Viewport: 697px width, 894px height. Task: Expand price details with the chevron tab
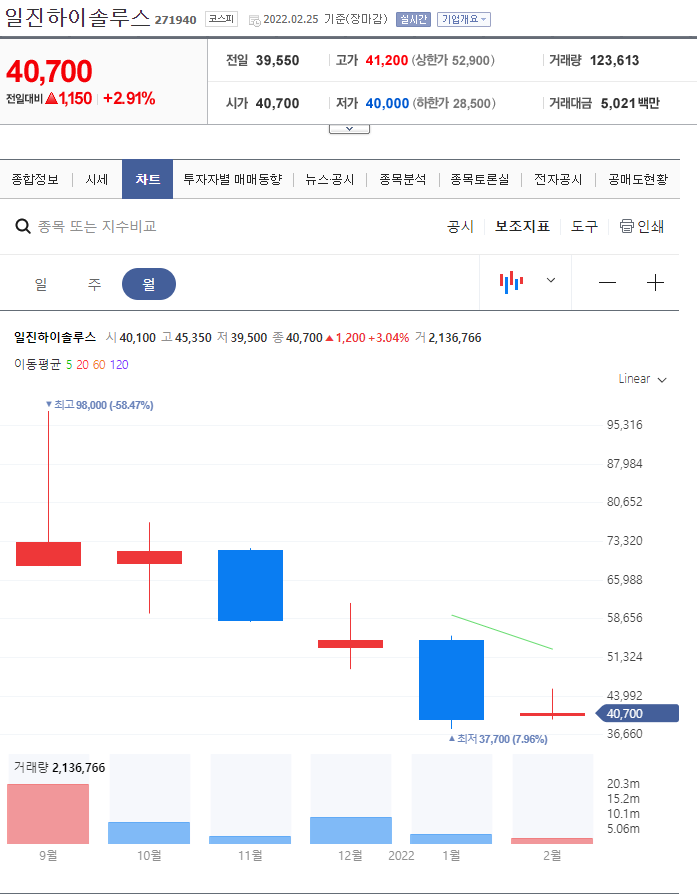pyautogui.click(x=349, y=129)
